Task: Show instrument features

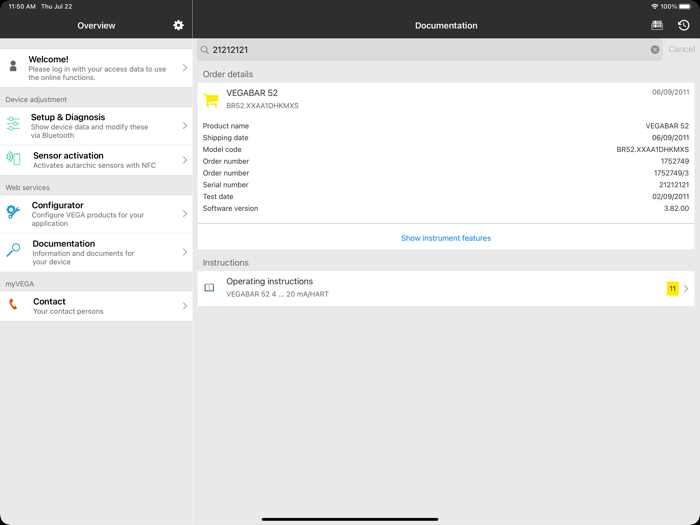Action: point(446,238)
